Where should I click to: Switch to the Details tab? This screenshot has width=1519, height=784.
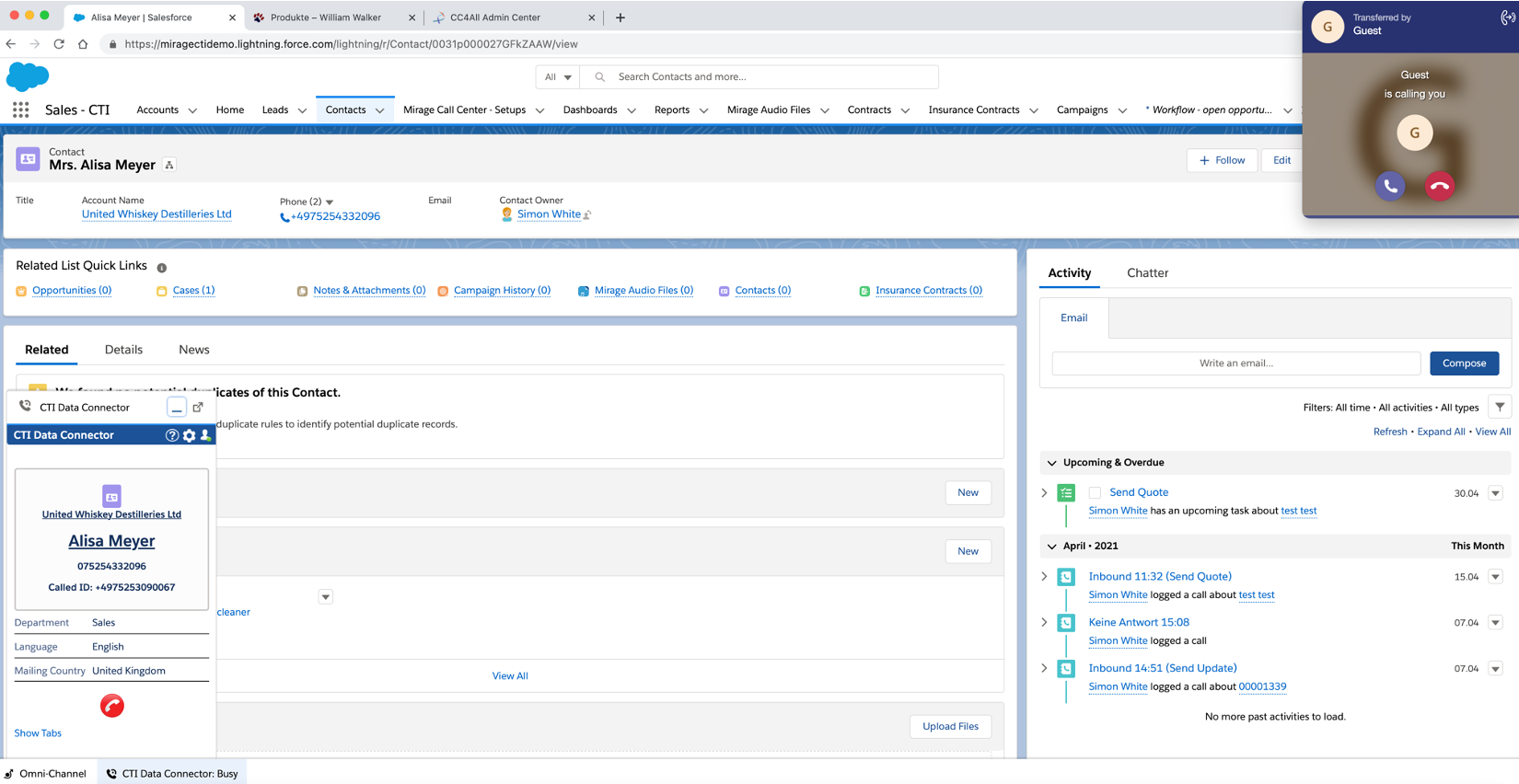(123, 350)
